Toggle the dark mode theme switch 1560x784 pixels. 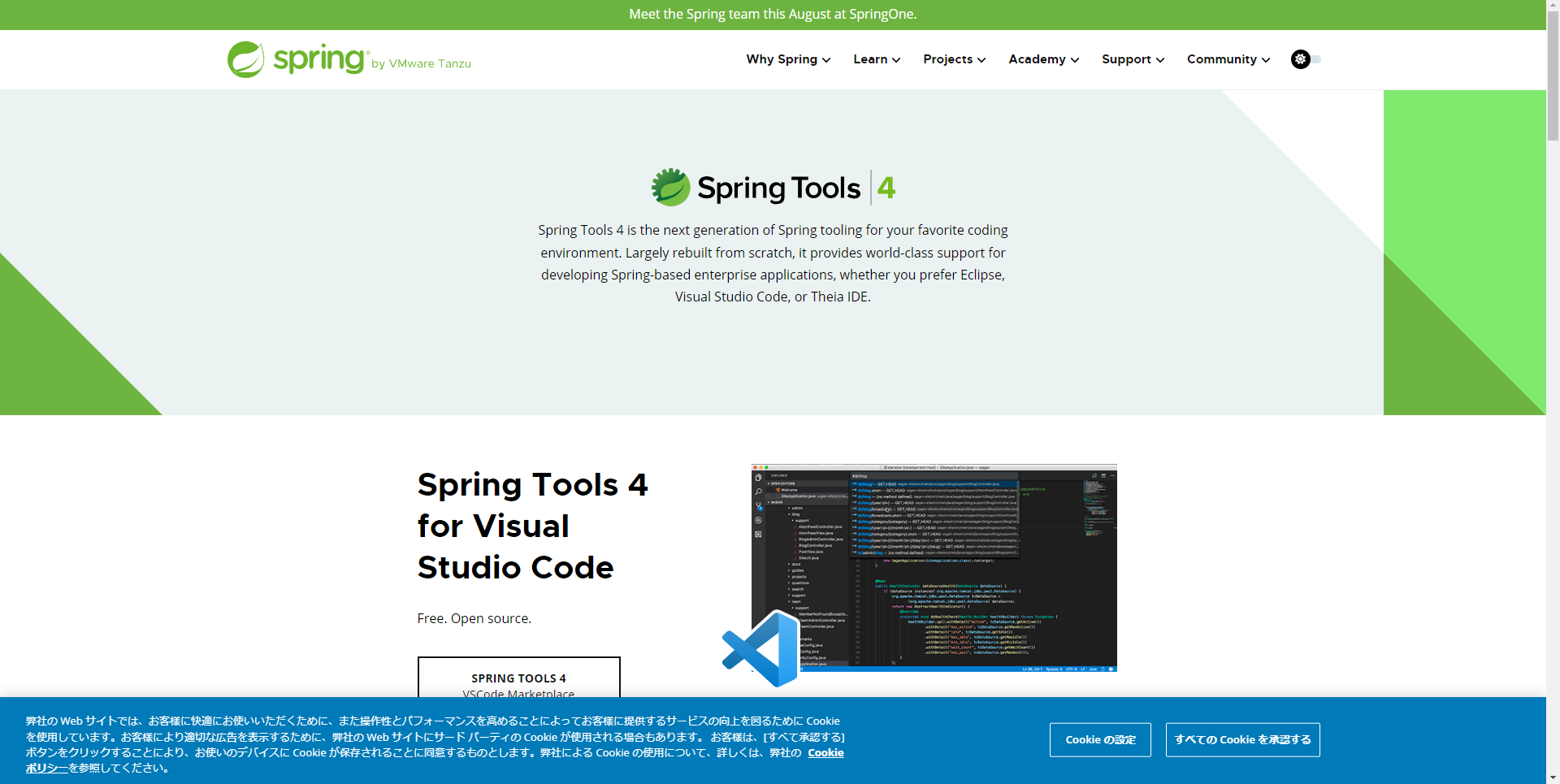pos(1305,59)
